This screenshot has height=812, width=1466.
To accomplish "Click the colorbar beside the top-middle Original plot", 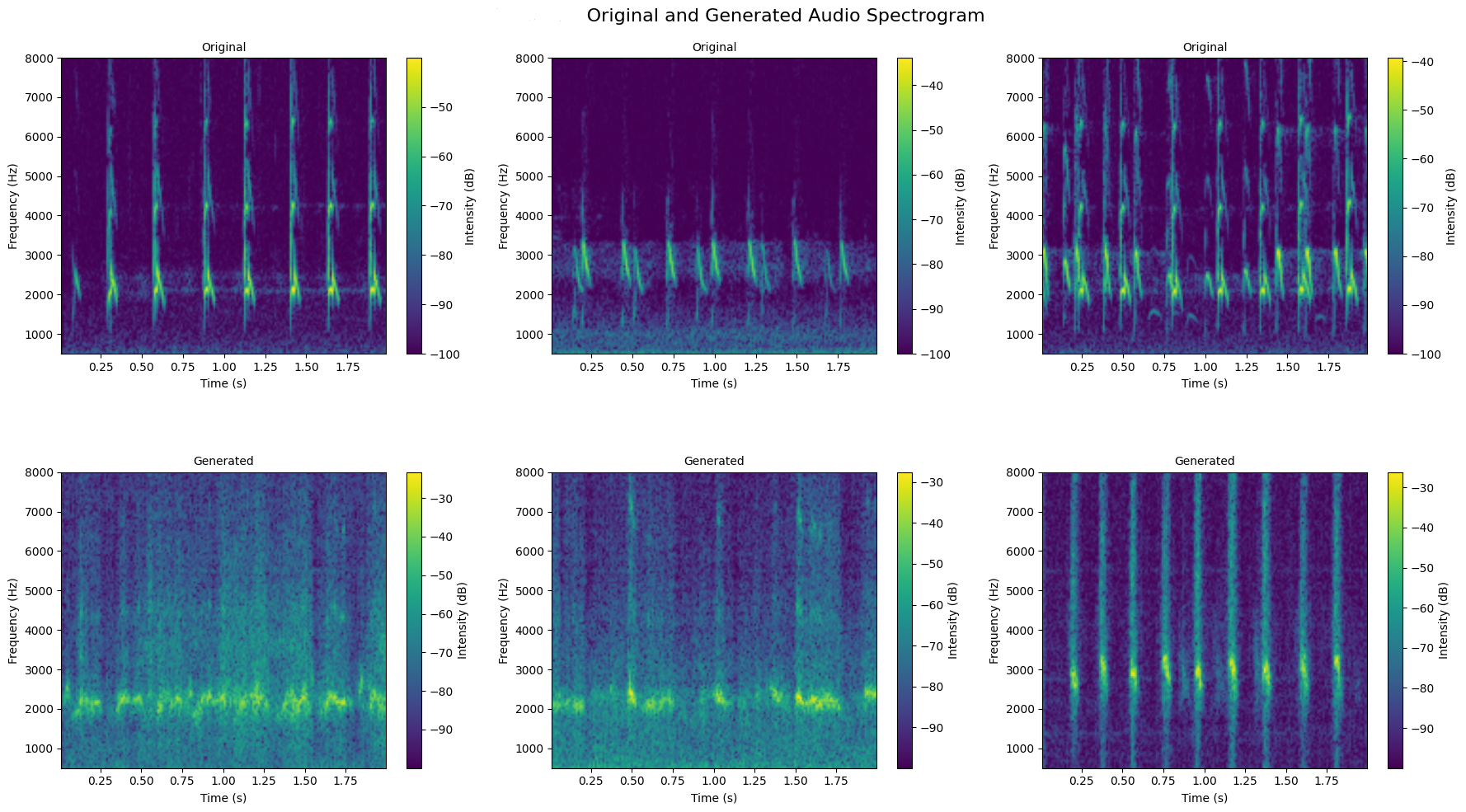I will [x=905, y=206].
